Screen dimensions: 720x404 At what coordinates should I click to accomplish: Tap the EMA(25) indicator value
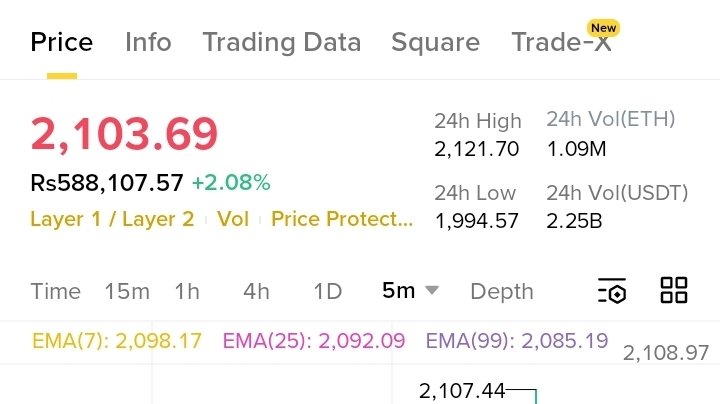pyautogui.click(x=314, y=341)
